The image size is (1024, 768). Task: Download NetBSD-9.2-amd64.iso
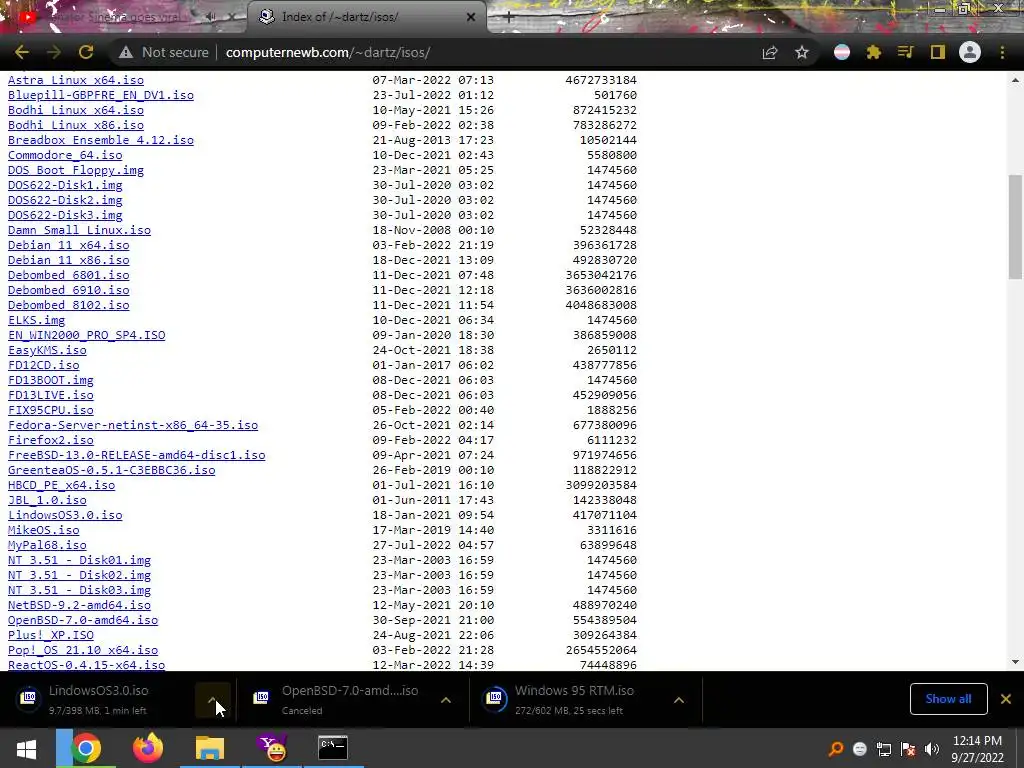79,605
